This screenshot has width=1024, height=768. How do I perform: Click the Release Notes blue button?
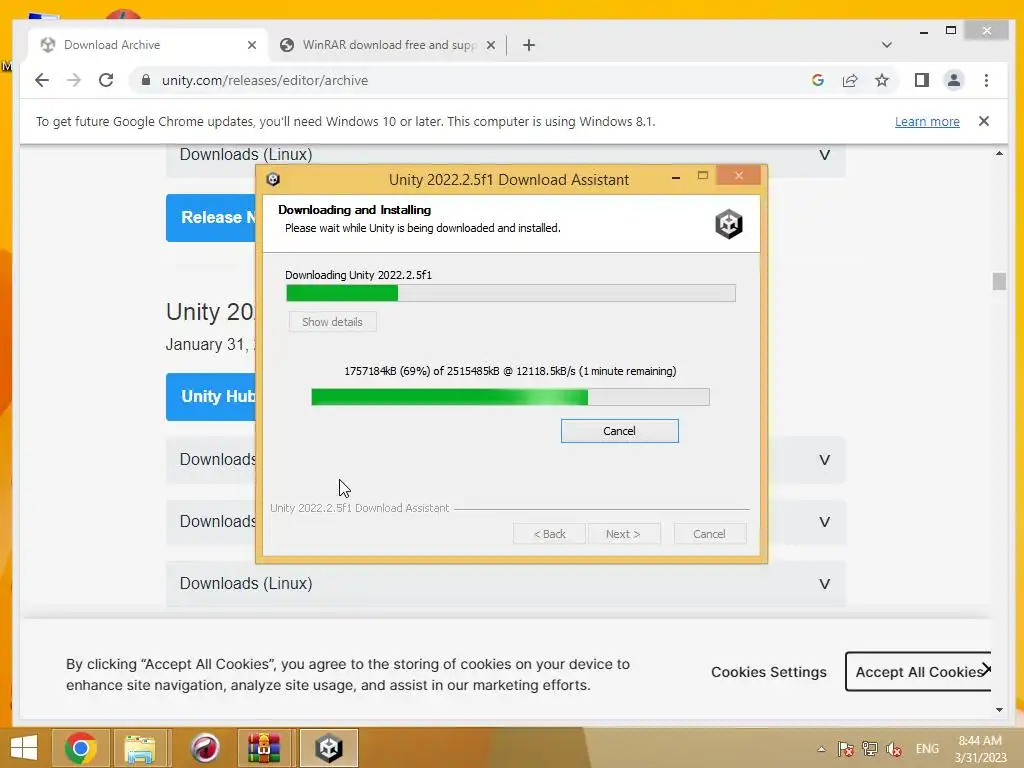(x=211, y=217)
